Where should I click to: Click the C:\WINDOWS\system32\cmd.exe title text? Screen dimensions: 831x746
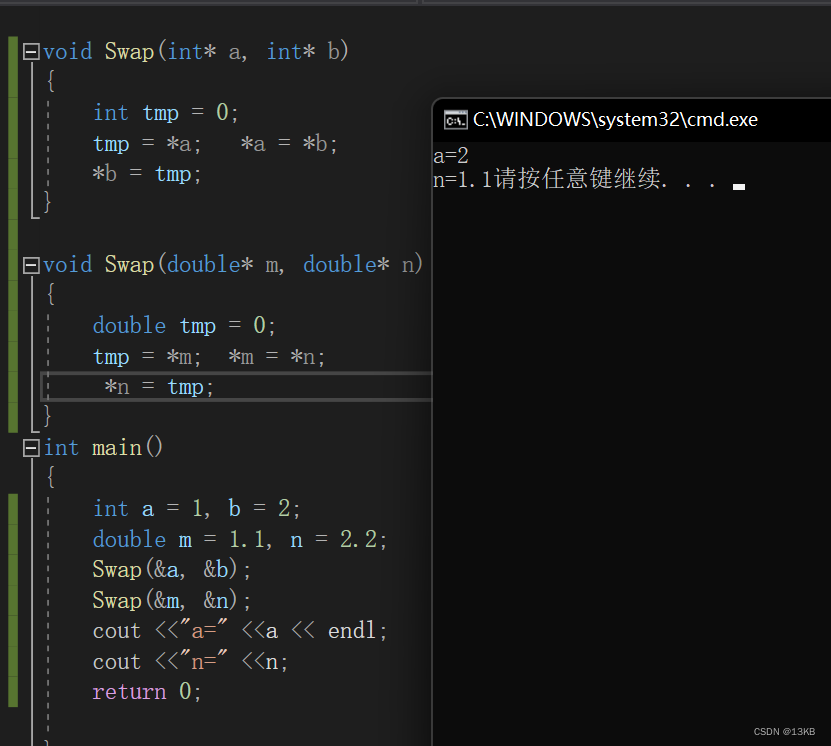pos(615,120)
